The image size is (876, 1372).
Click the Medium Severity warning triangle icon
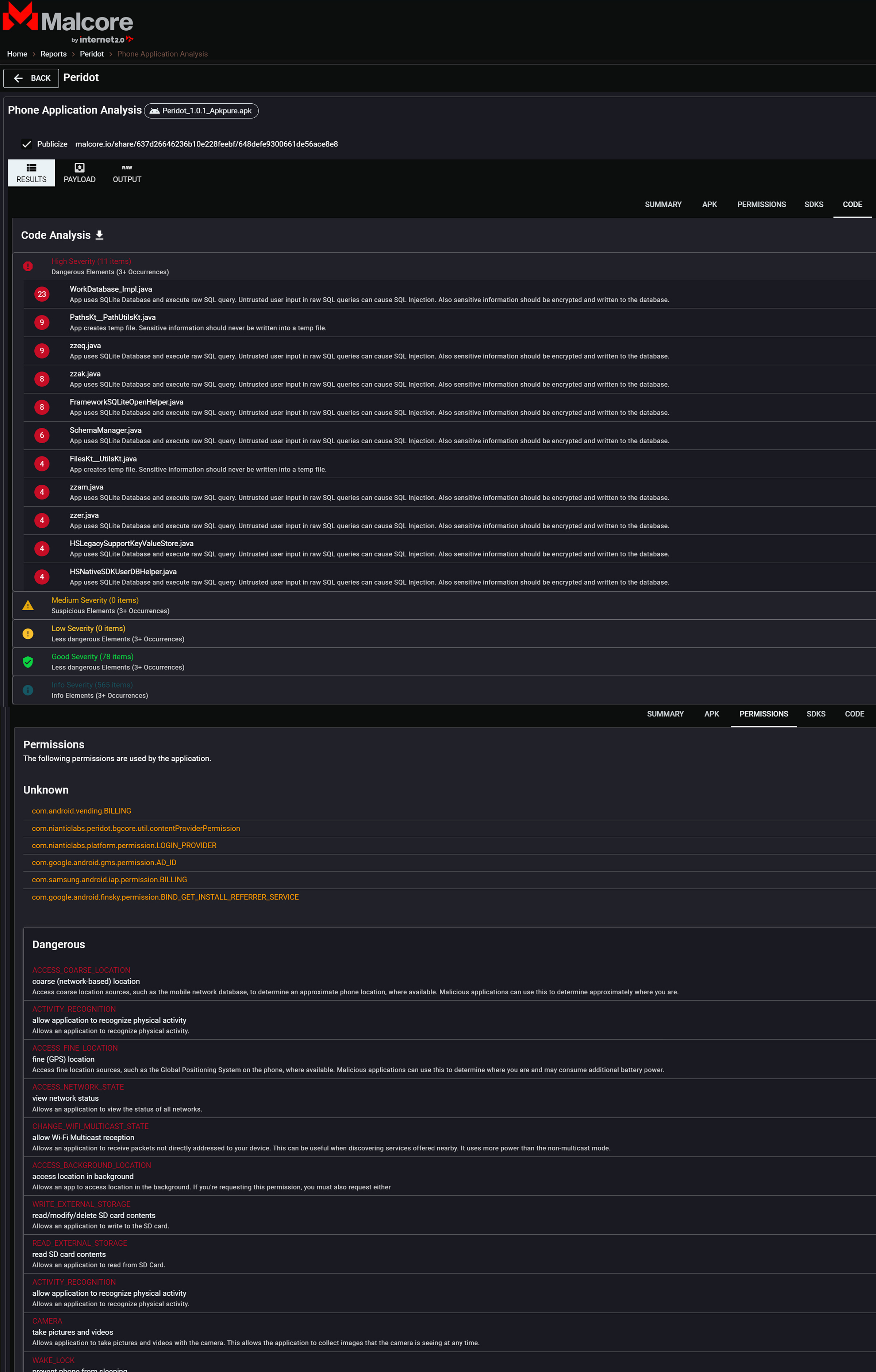28,605
